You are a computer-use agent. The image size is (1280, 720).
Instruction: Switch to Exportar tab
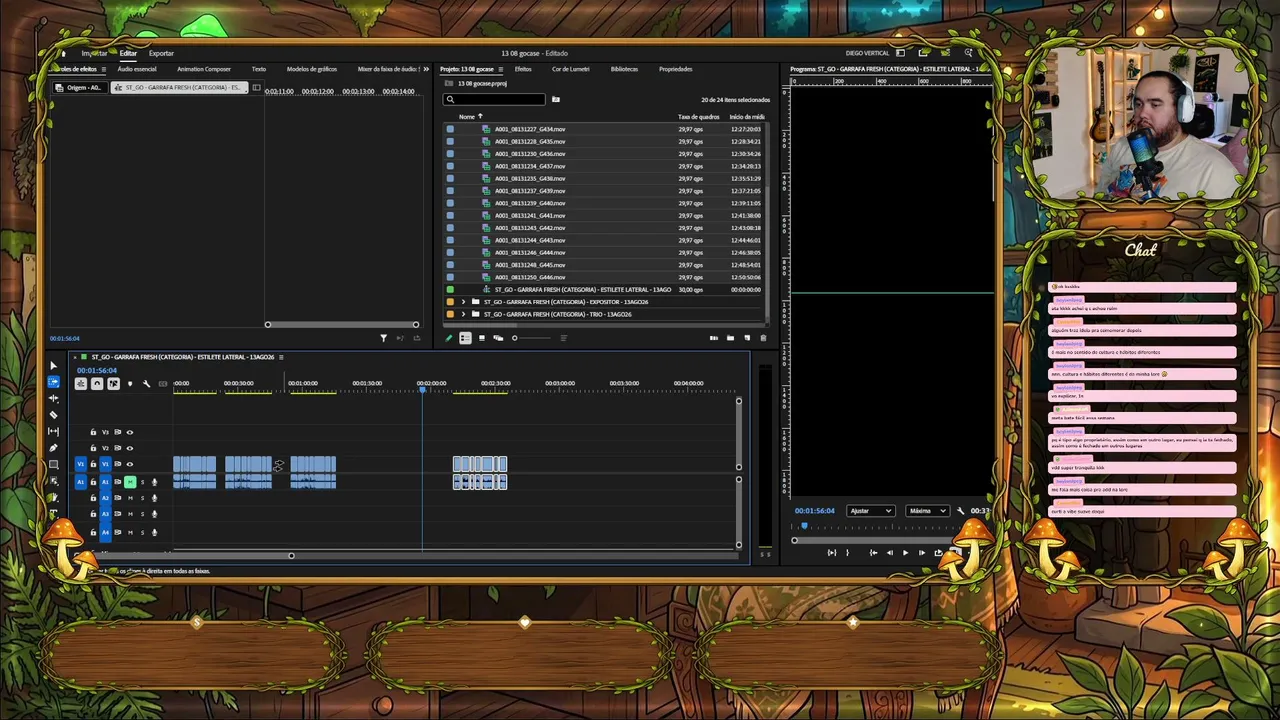coord(161,53)
